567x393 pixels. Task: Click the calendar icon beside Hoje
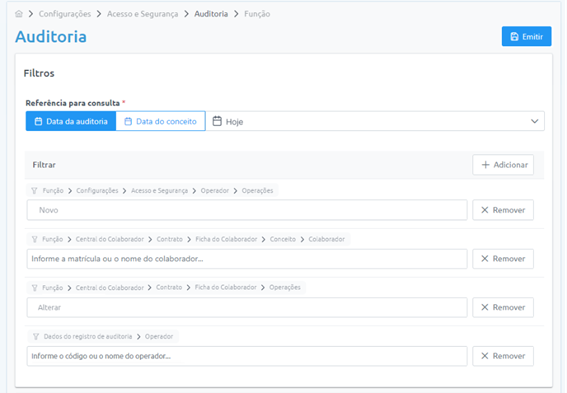217,121
